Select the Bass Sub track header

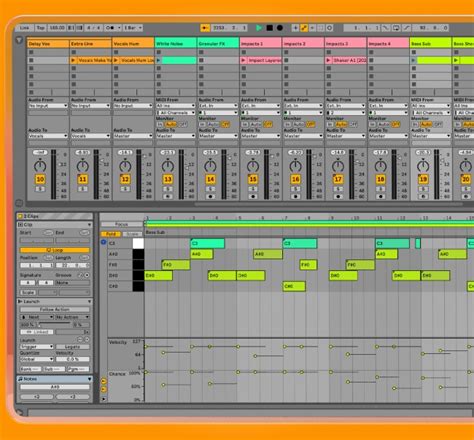430,44
